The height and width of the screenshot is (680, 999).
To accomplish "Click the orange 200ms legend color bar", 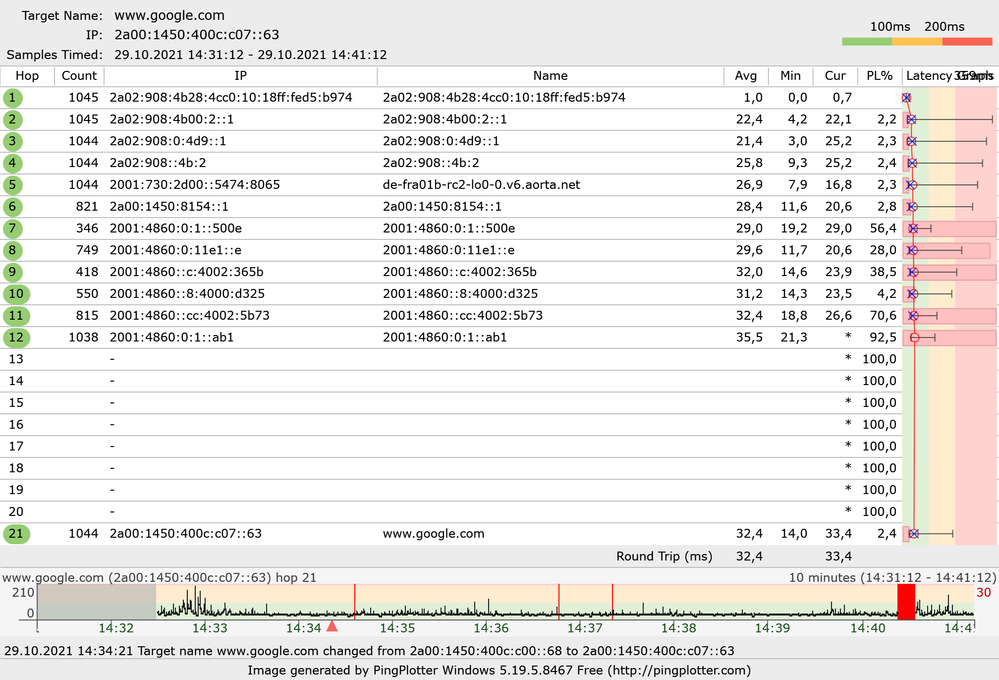I will 917,41.
